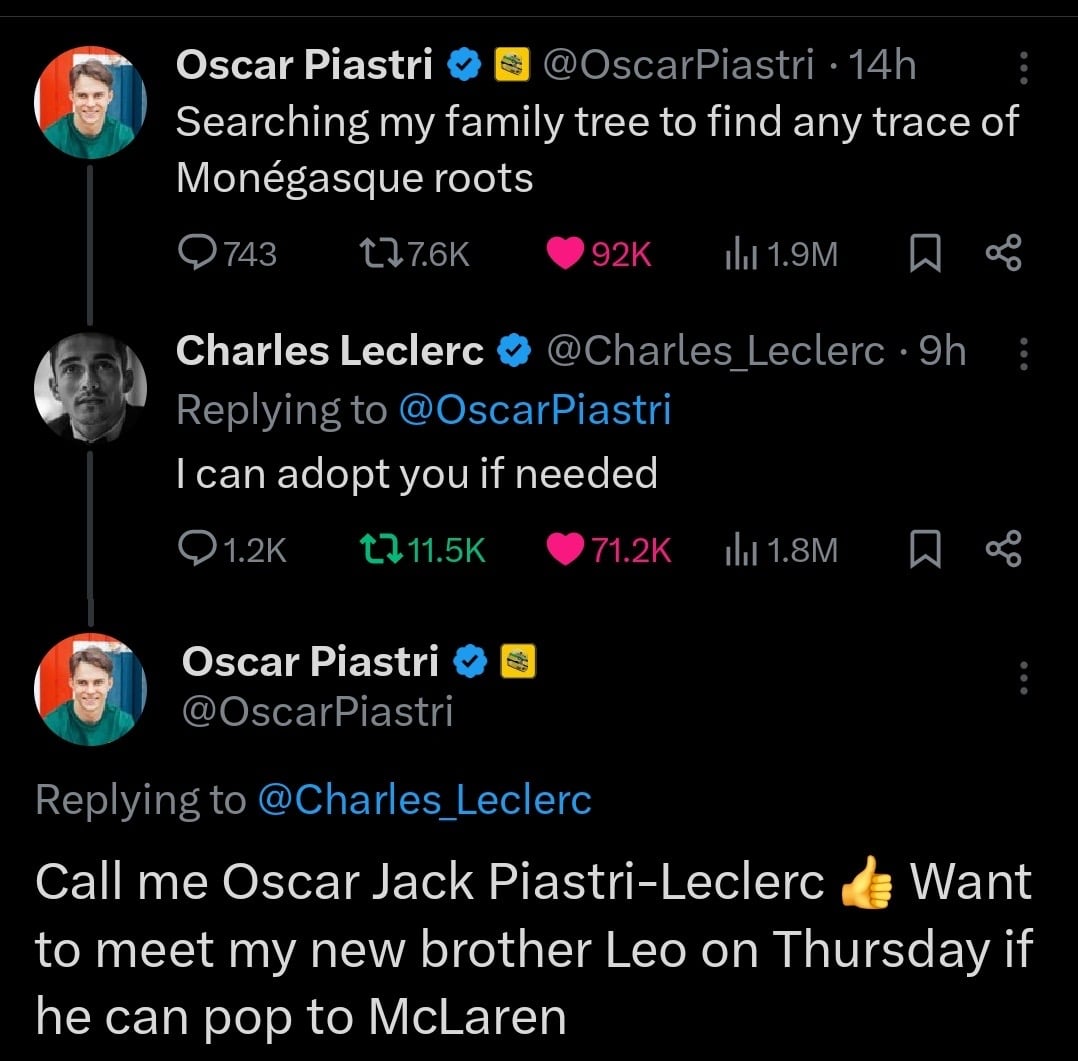This screenshot has width=1078, height=1061.
Task: Open Oscar Piastri's avatar on bottom tweet
Action: click(90, 690)
